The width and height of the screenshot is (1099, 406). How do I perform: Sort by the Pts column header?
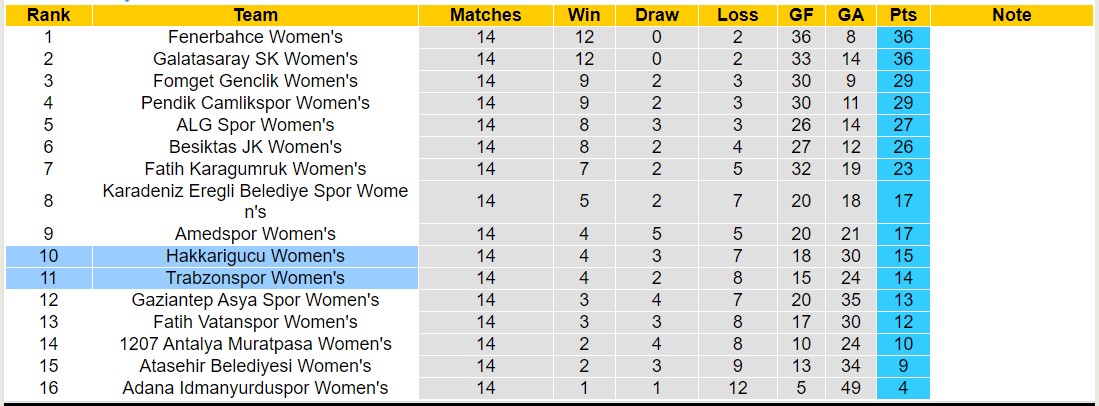click(903, 15)
